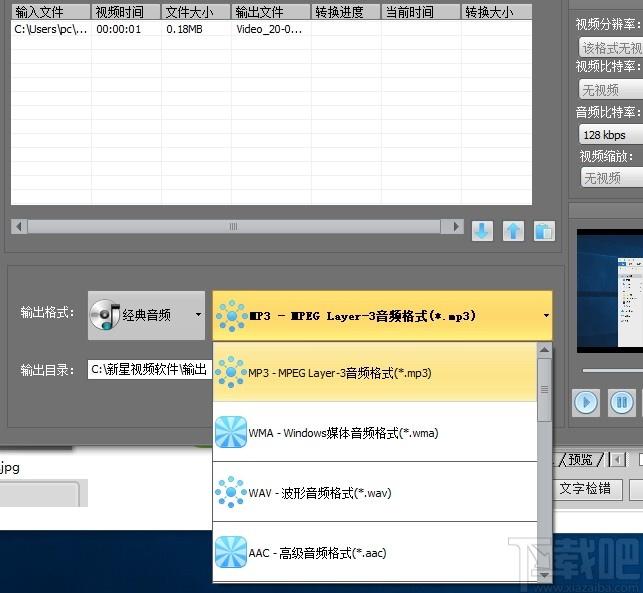The height and width of the screenshot is (593, 643).
Task: Select MP3 - MPEG Layer-3 from the list
Action: point(375,372)
